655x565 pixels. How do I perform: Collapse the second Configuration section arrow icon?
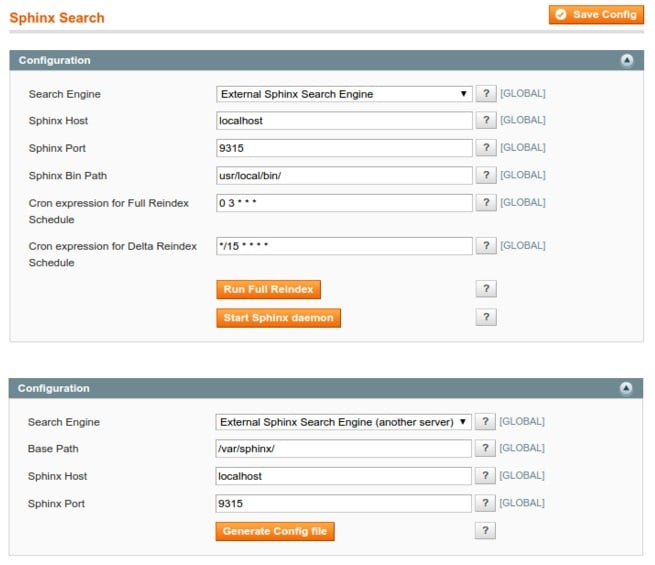(x=626, y=388)
